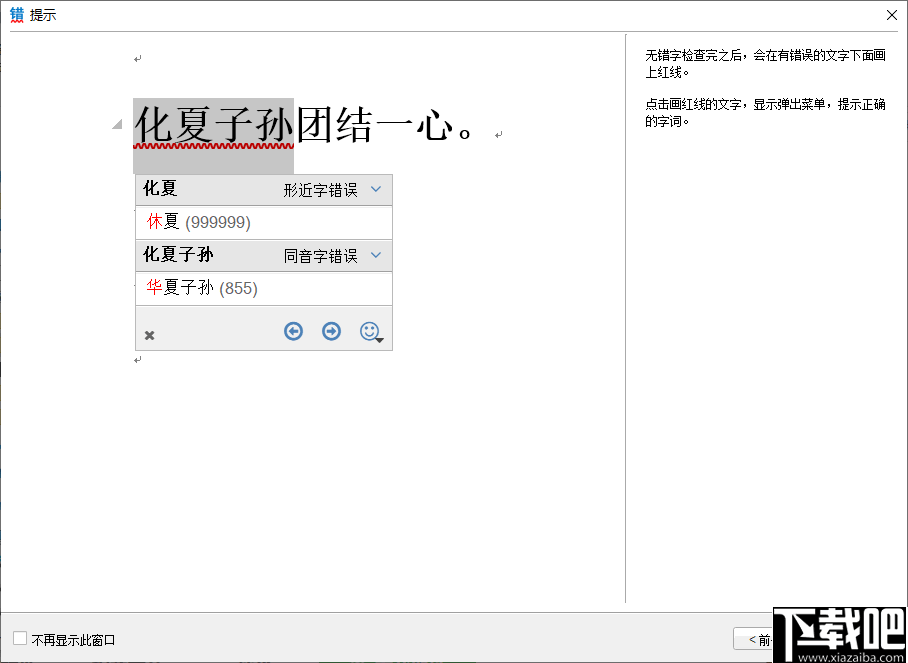Click the 错 app icon in title bar
The height and width of the screenshot is (663, 908).
(x=17, y=16)
